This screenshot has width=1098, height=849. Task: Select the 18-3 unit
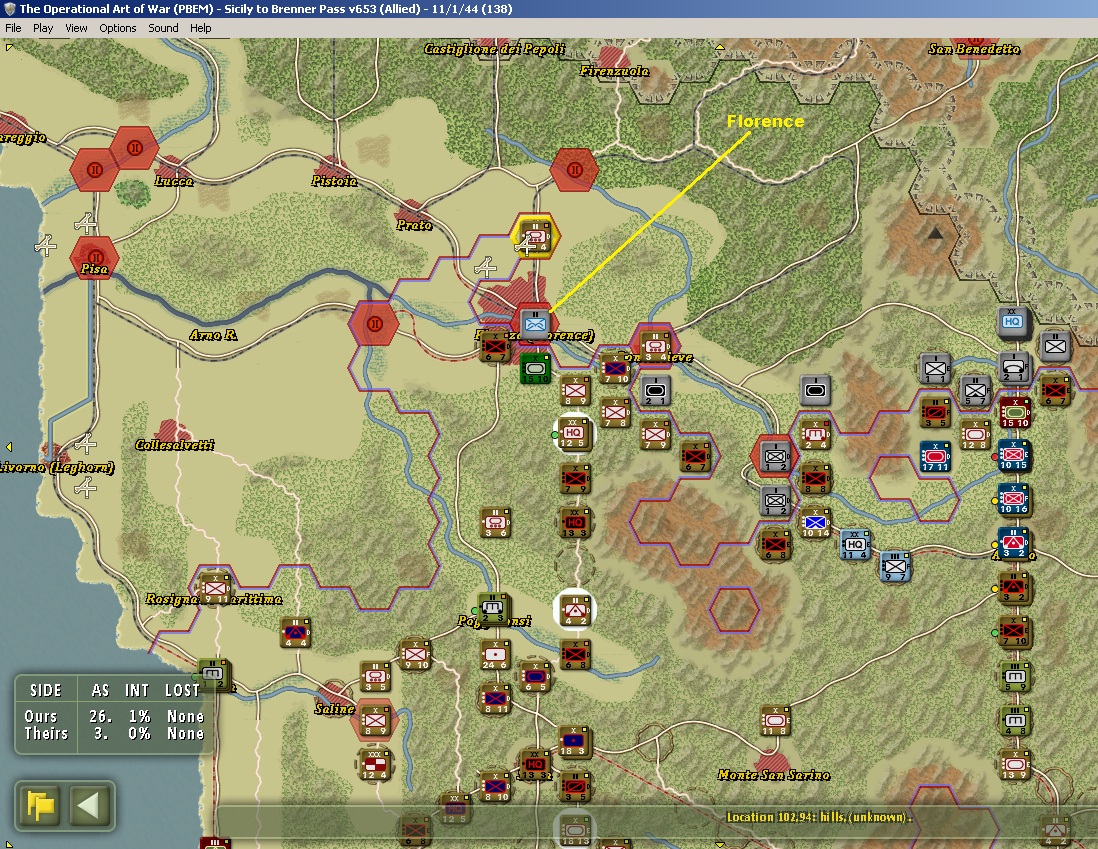click(574, 742)
